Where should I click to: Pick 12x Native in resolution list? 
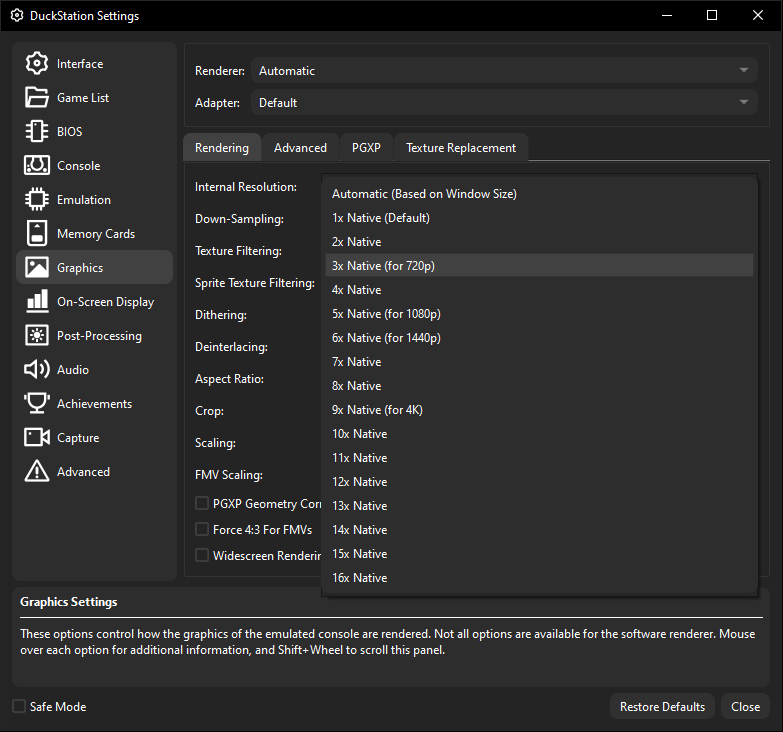tap(539, 481)
